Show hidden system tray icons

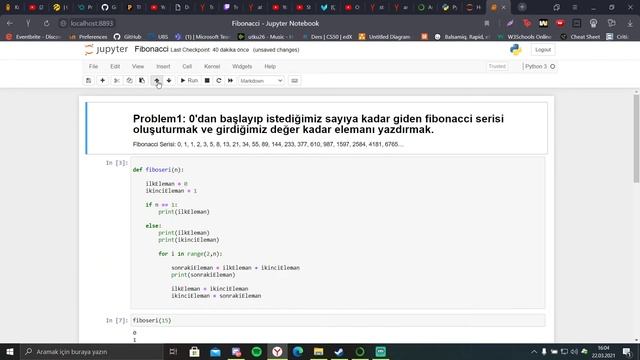(x=534, y=351)
